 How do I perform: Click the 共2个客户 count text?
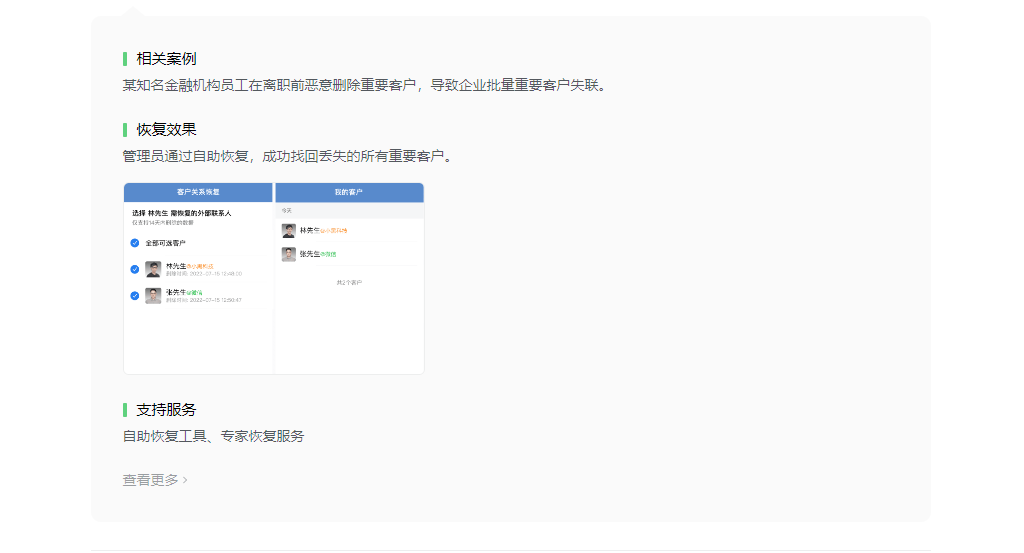pos(349,283)
